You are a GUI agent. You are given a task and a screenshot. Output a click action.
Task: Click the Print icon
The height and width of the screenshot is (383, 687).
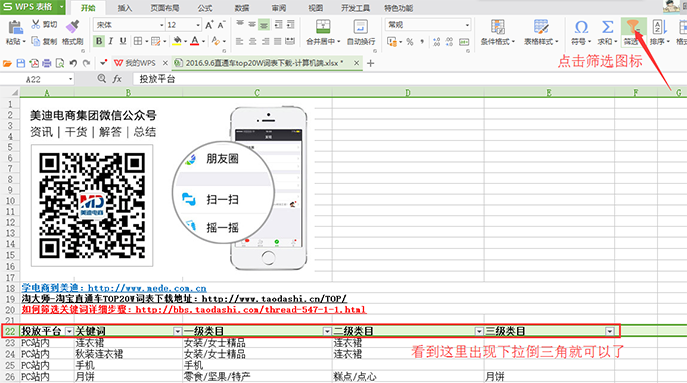point(46,64)
